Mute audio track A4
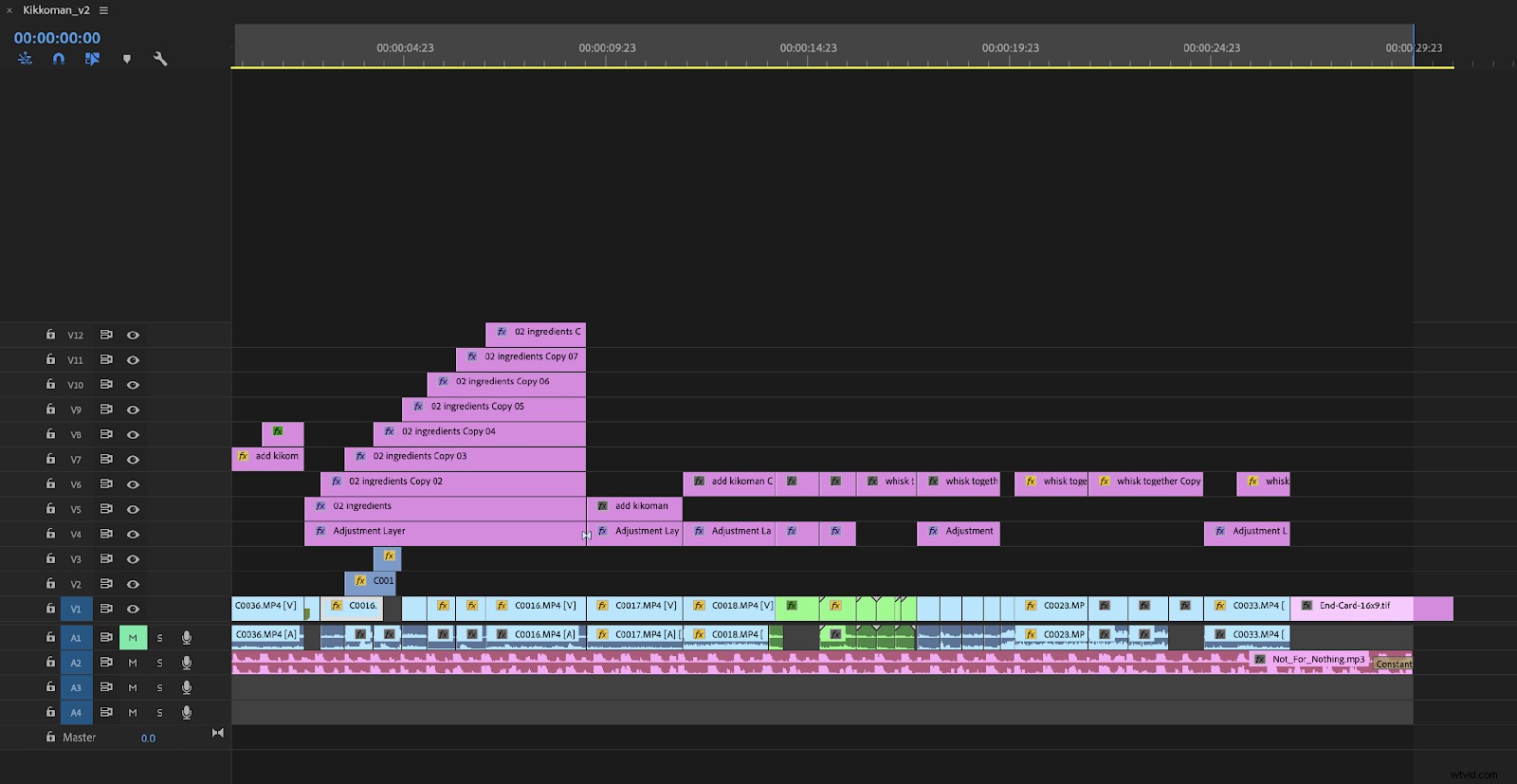 click(x=133, y=712)
